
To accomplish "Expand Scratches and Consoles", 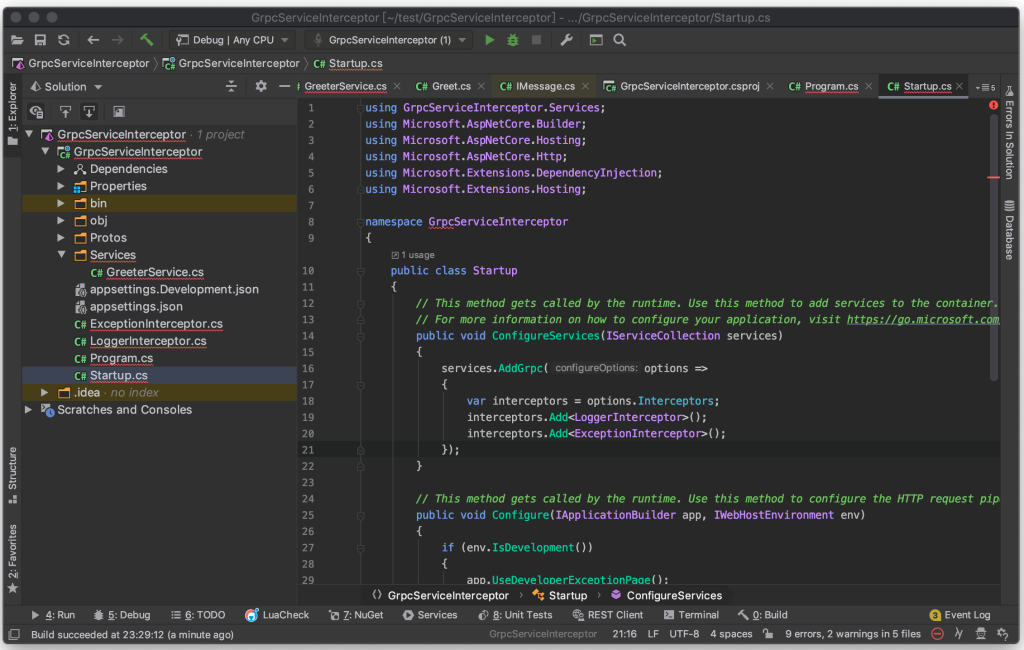I will pos(28,410).
